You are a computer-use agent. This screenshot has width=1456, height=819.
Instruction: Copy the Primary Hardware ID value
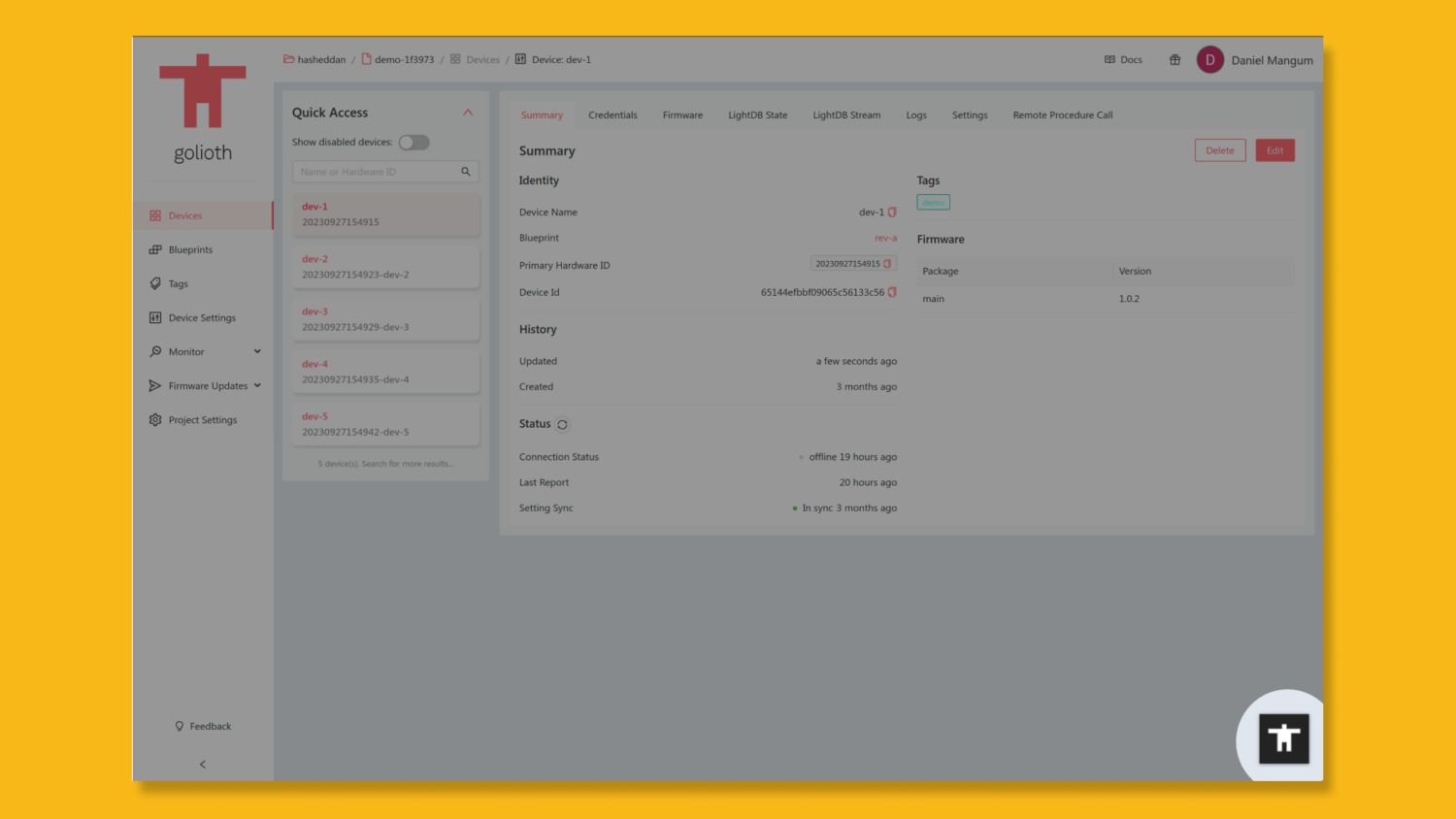tap(888, 263)
